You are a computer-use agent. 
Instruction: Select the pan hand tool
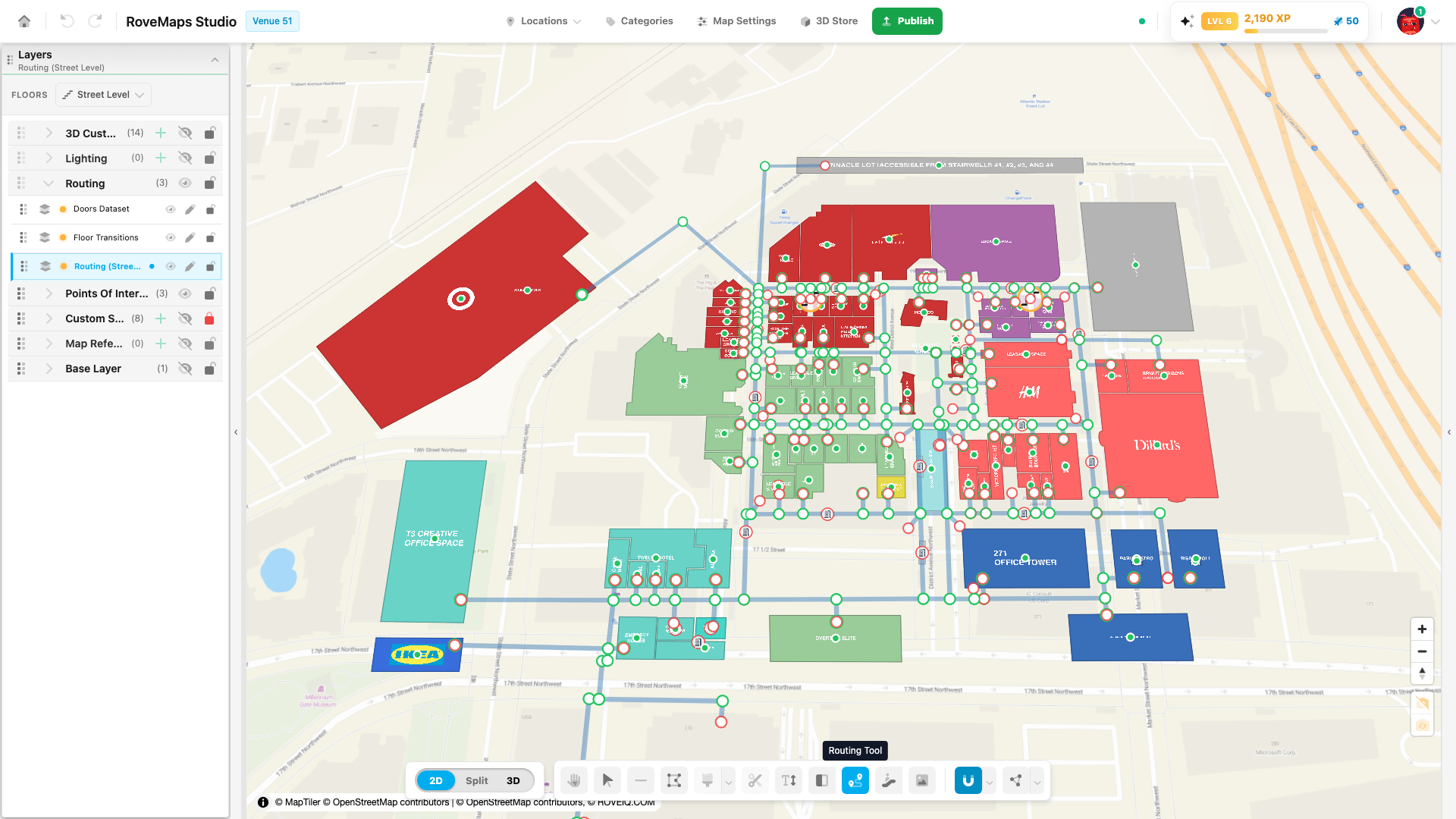574,780
